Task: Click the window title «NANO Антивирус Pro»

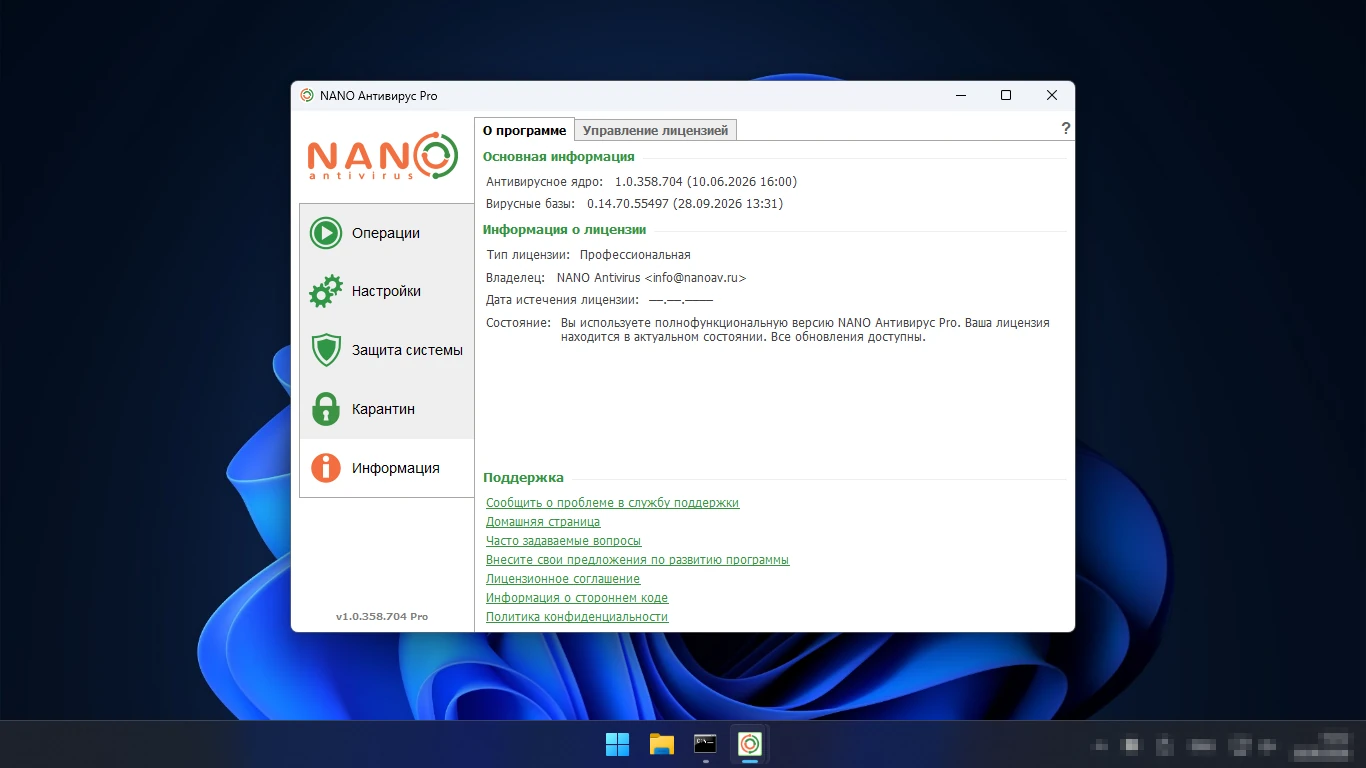Action: tap(379, 96)
